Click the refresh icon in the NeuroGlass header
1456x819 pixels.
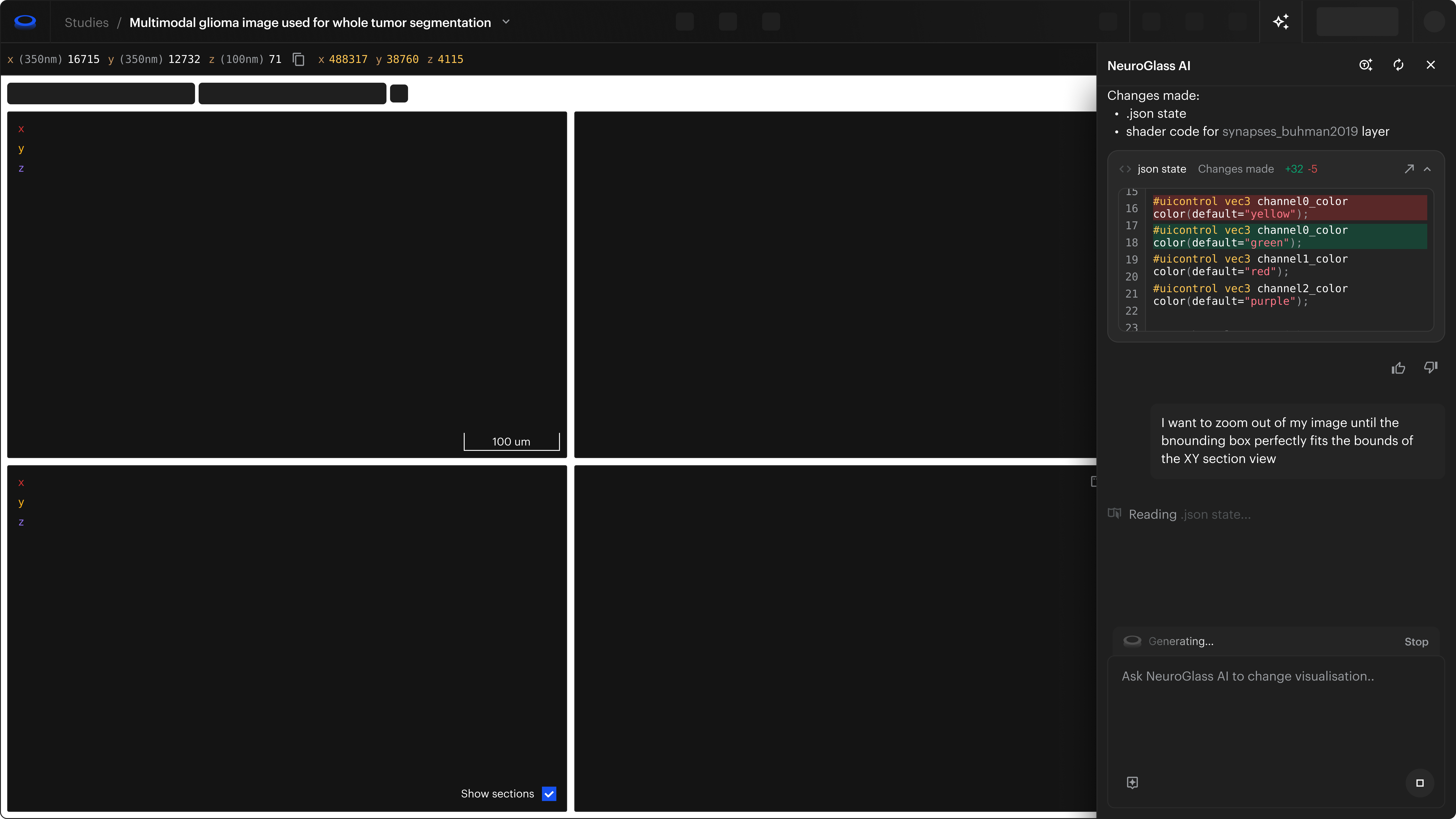(1398, 65)
